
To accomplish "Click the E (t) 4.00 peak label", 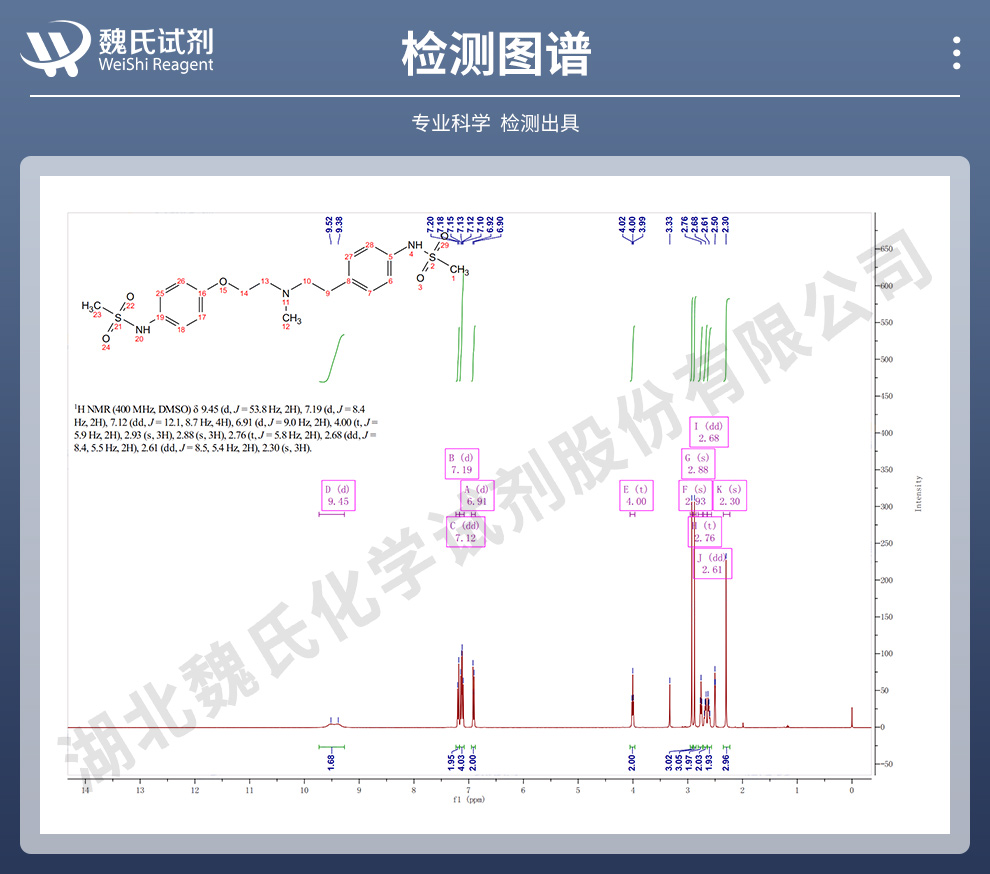I will [x=636, y=496].
